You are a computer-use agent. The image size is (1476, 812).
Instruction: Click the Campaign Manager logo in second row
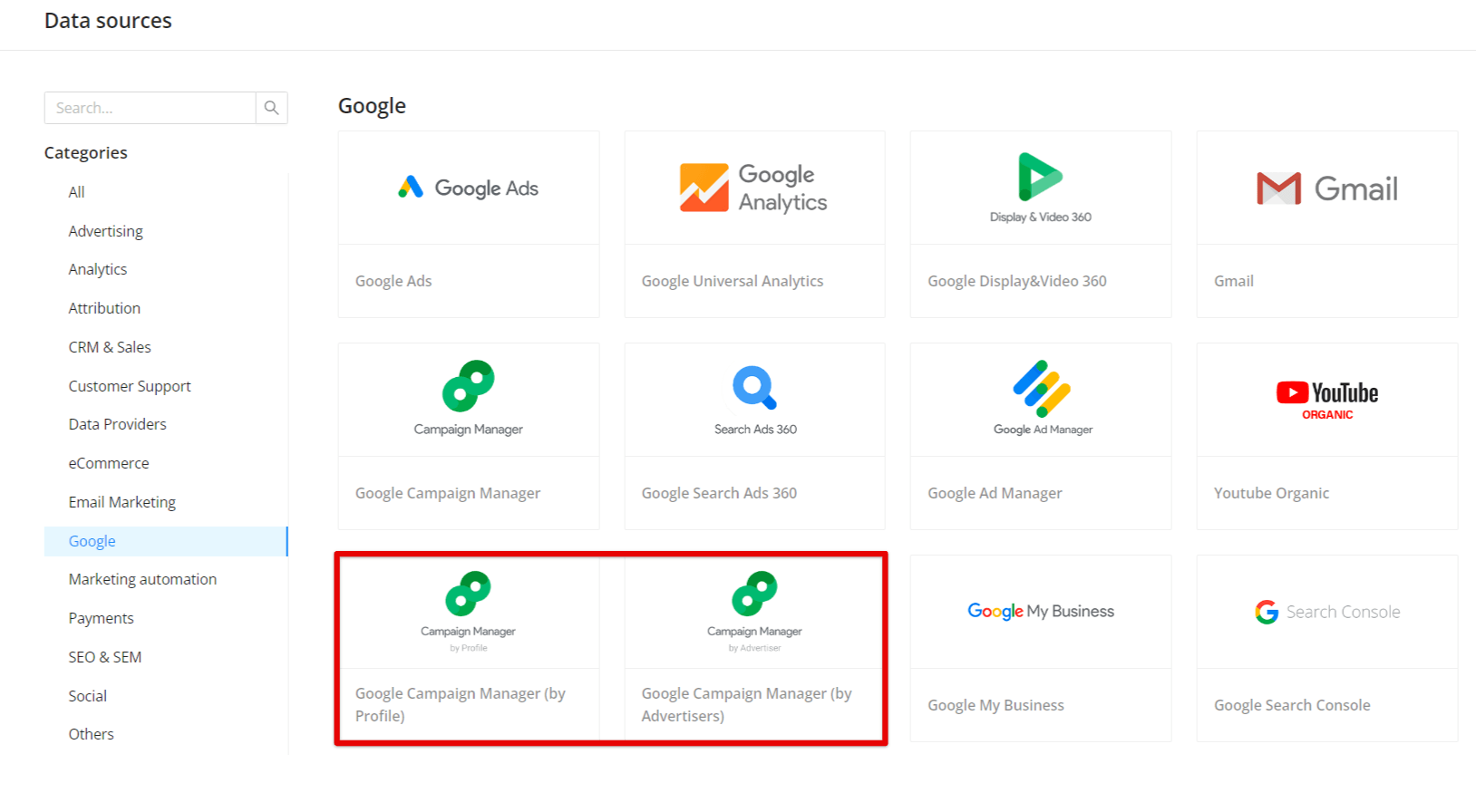pos(468,398)
